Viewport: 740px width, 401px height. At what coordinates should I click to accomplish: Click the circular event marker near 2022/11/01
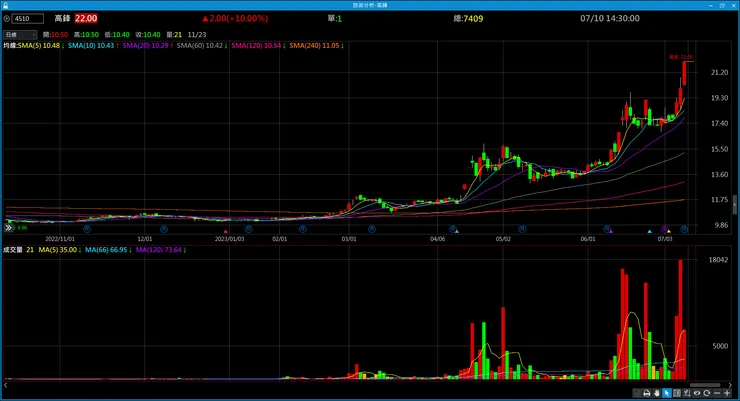coord(87,229)
